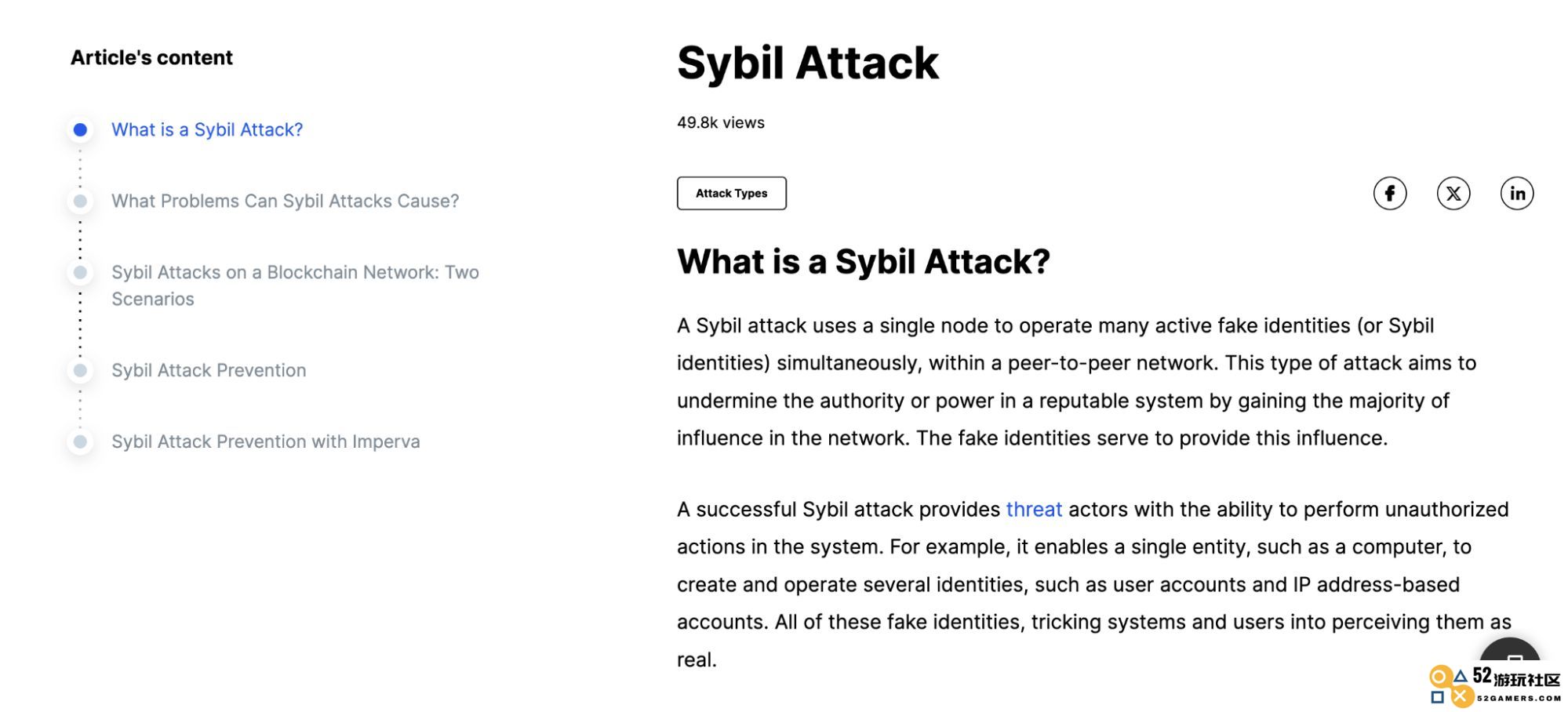Follow the blue threat hyperlink
1568x712 pixels.
[x=1034, y=510]
